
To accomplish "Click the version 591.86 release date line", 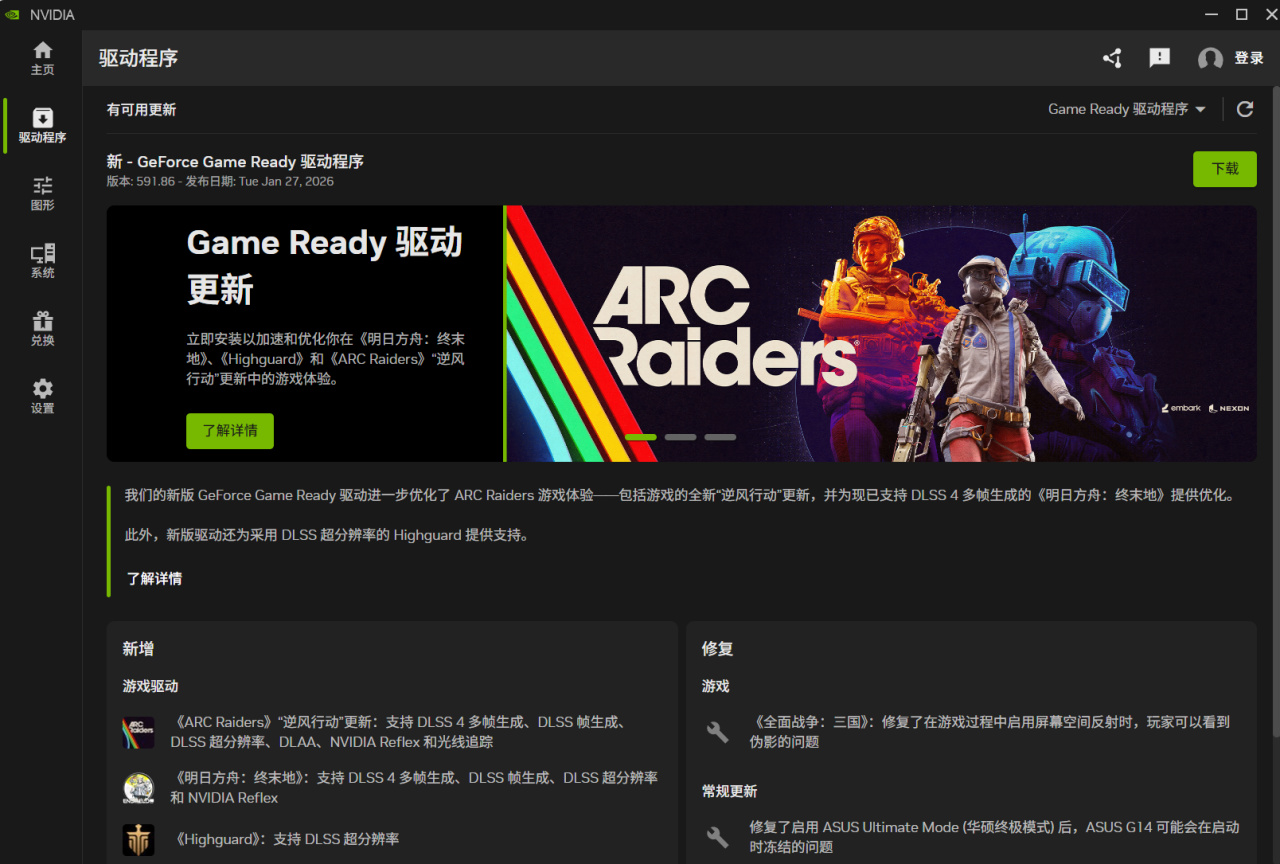I will [x=220, y=181].
